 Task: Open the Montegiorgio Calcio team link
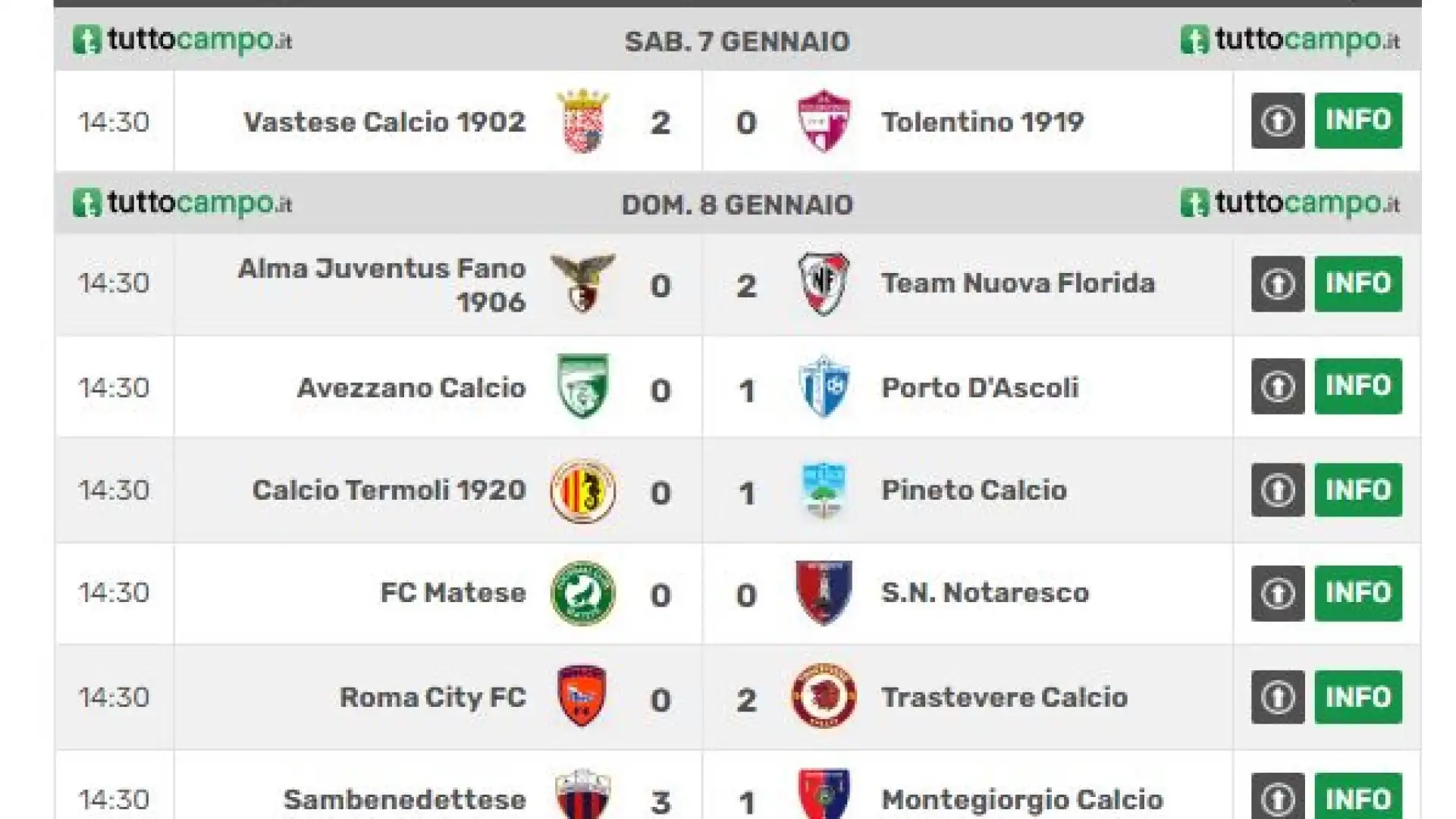(1022, 799)
